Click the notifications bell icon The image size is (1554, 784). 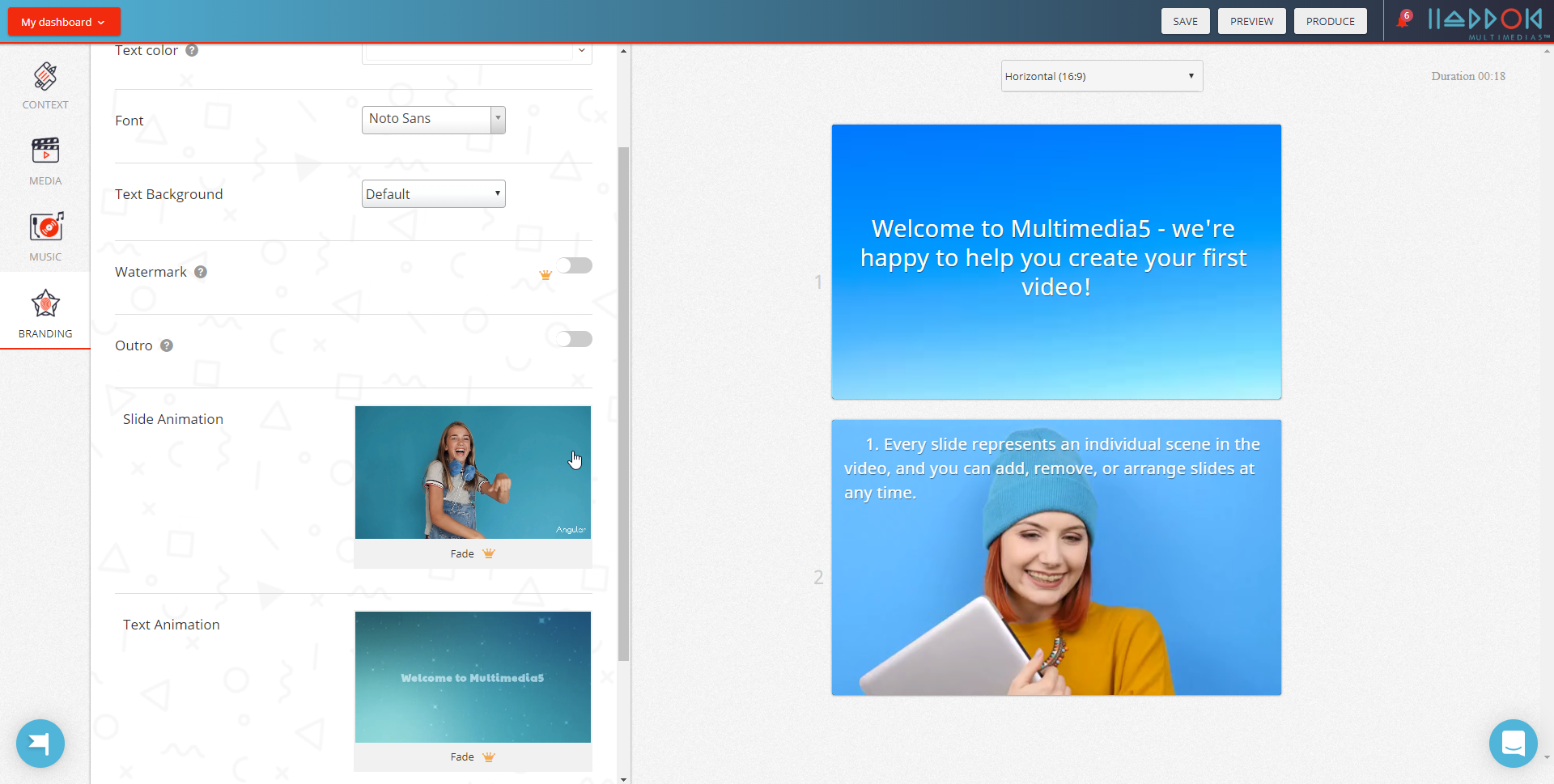point(1403,20)
